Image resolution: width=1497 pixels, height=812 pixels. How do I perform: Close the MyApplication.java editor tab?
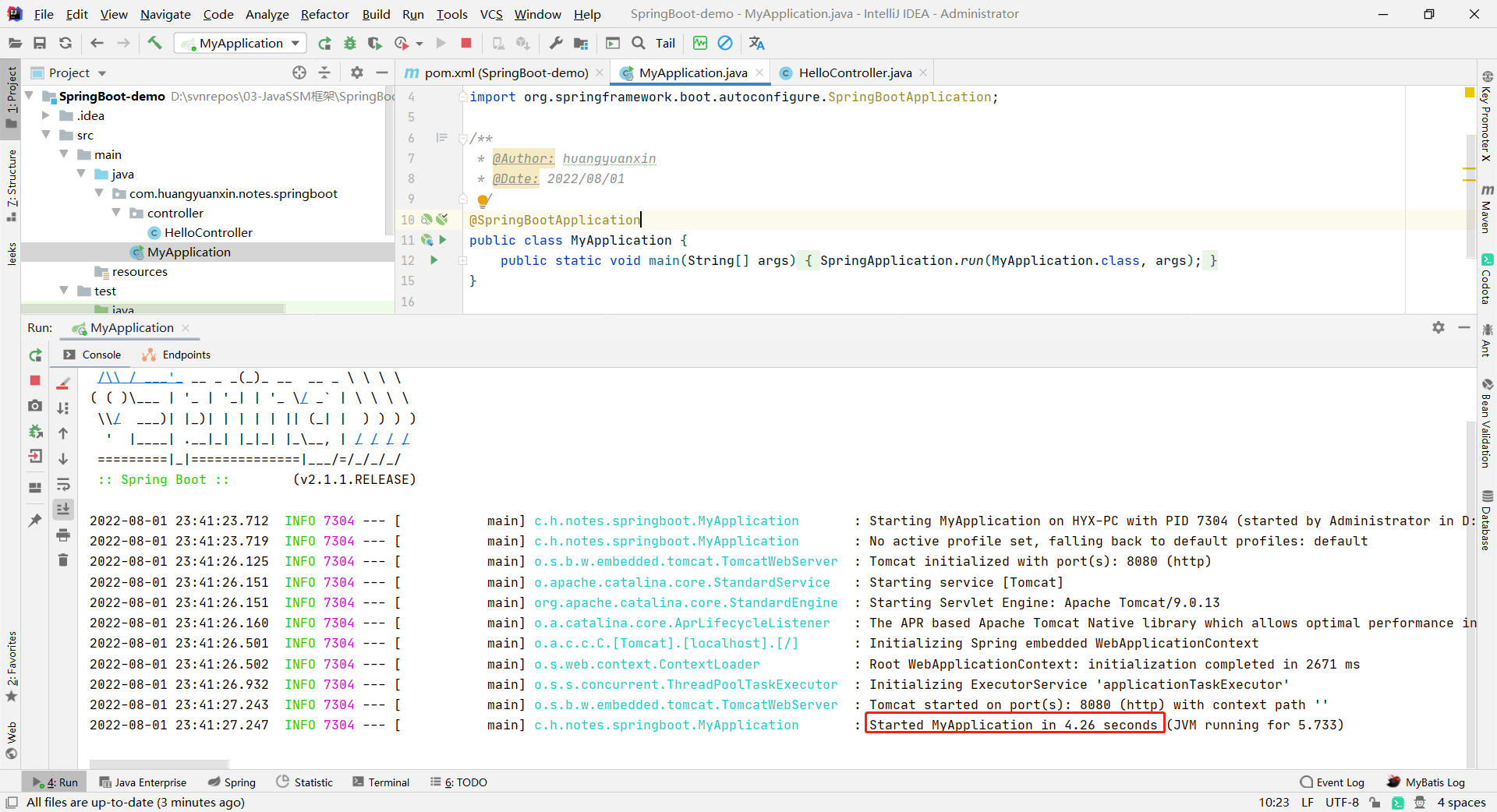tap(759, 72)
